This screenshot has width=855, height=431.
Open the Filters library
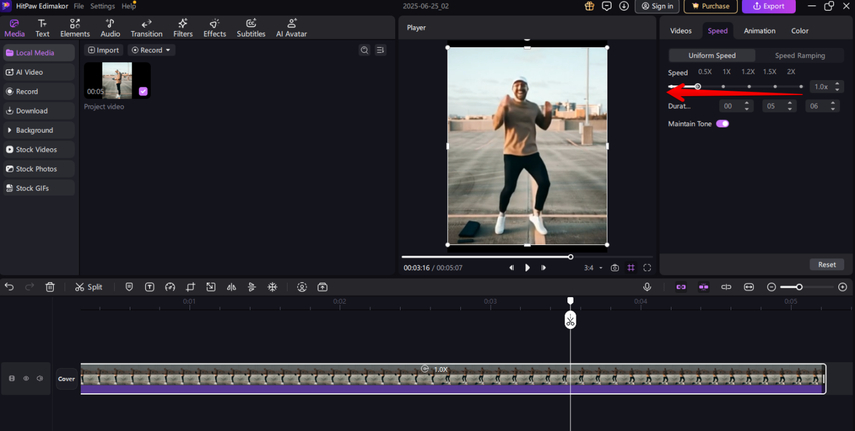[x=183, y=28]
